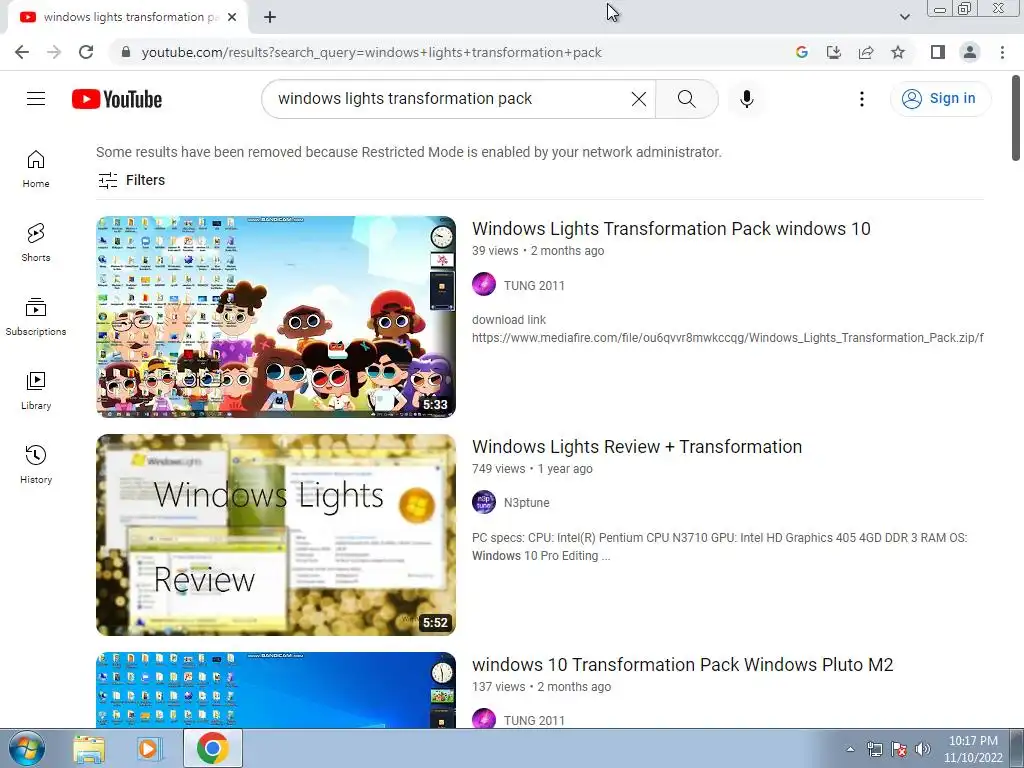Open the Google icon in address bar
The height and width of the screenshot is (768, 1024).
point(802,52)
